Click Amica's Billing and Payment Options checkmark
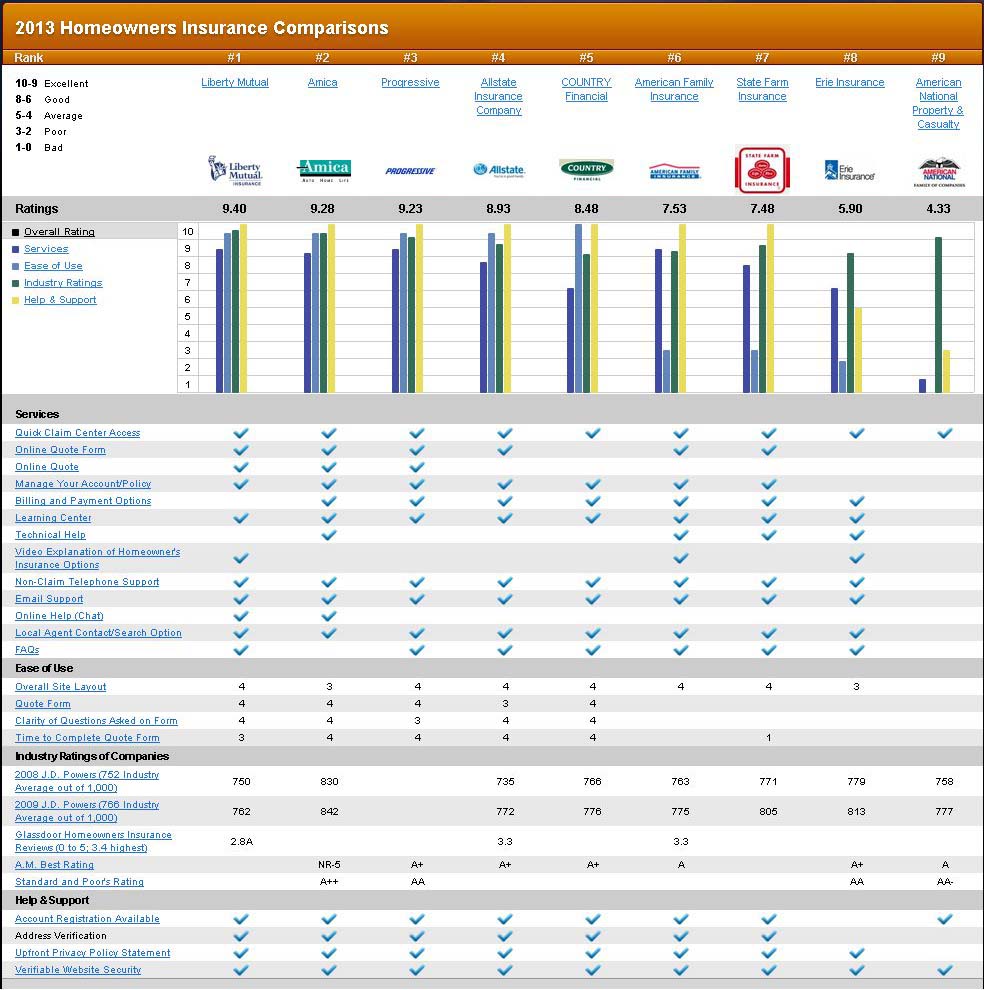The width and height of the screenshot is (984, 990). point(328,501)
